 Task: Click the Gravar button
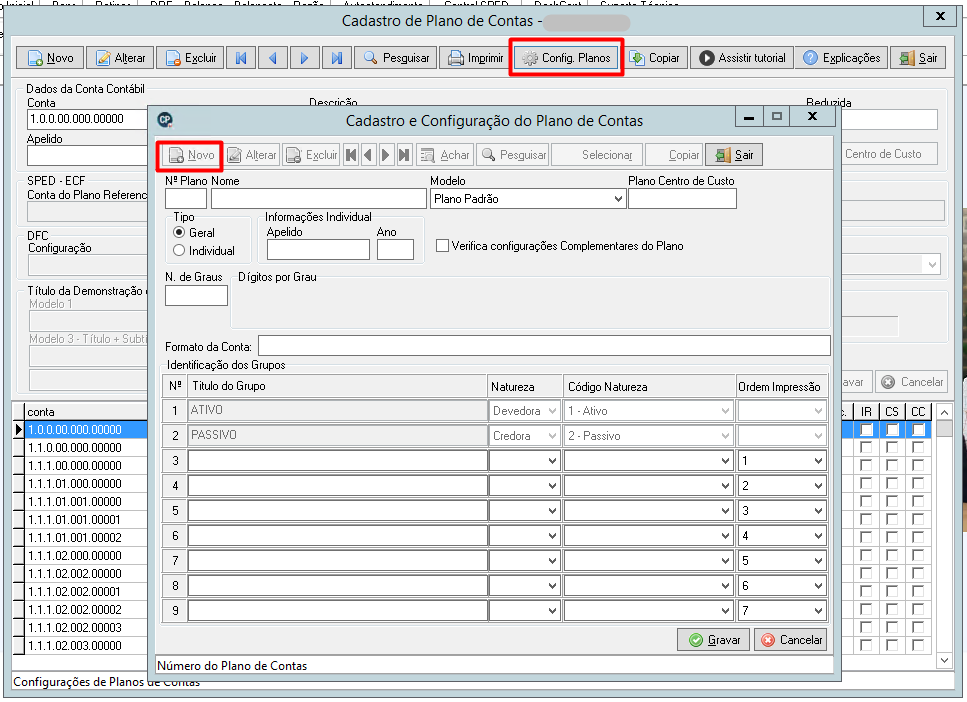tap(714, 640)
